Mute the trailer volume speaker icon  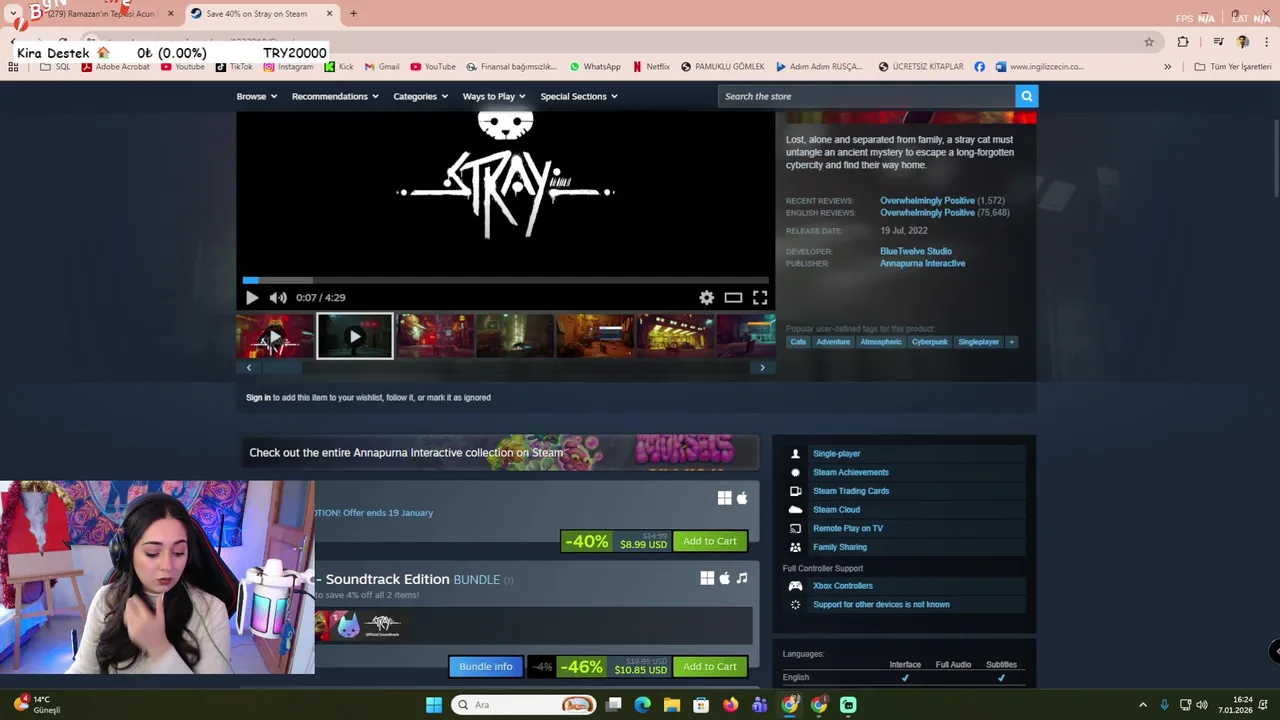278,298
